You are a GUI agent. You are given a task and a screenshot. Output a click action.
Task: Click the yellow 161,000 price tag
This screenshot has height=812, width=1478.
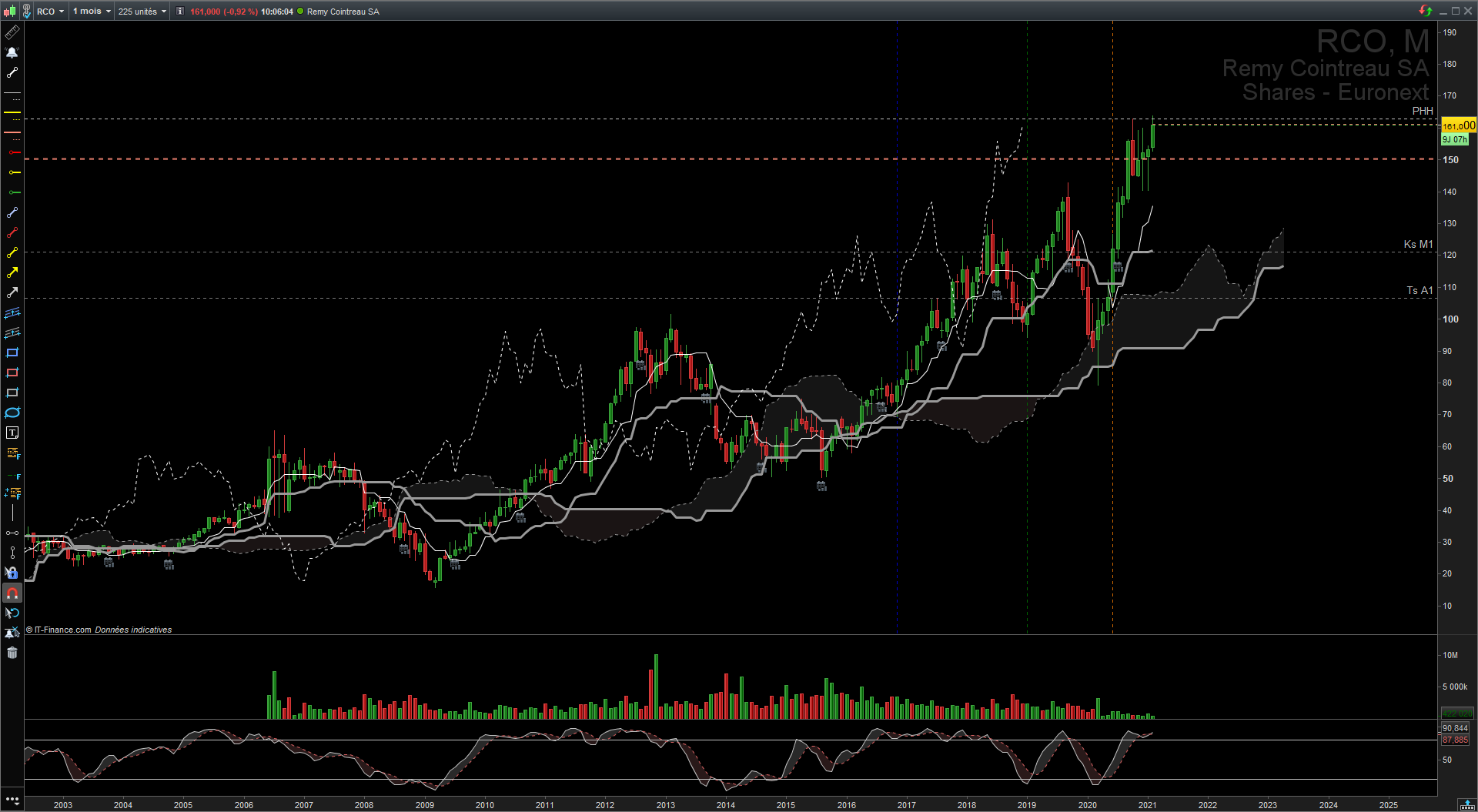[1459, 125]
